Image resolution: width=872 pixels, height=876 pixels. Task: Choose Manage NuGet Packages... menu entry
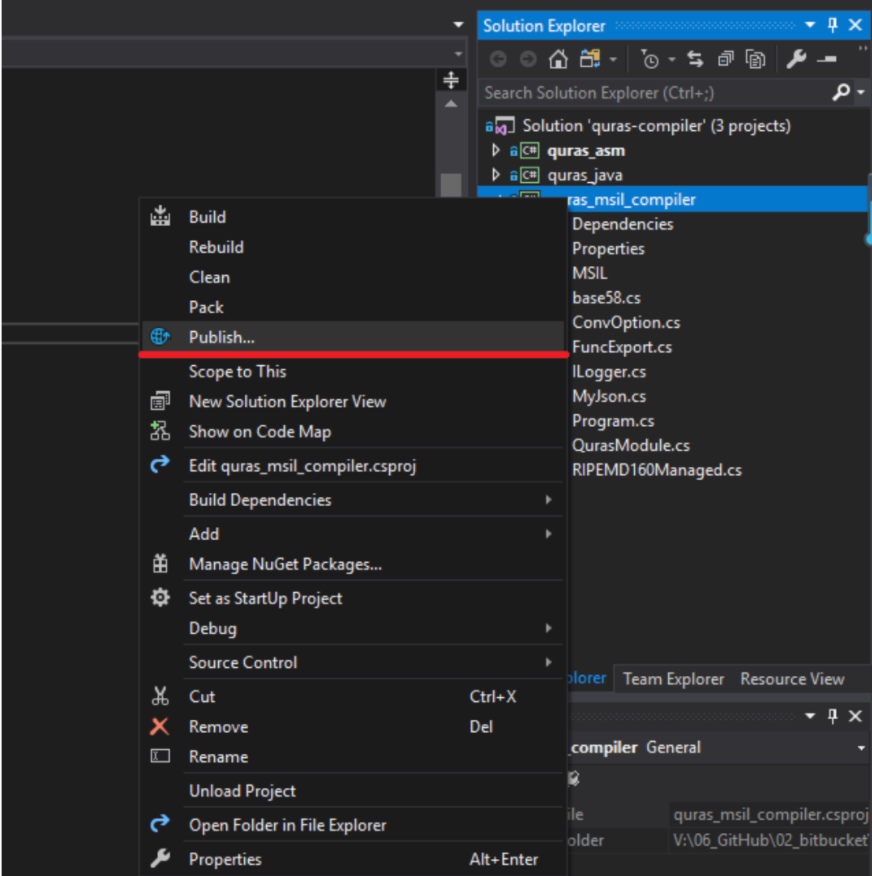285,564
